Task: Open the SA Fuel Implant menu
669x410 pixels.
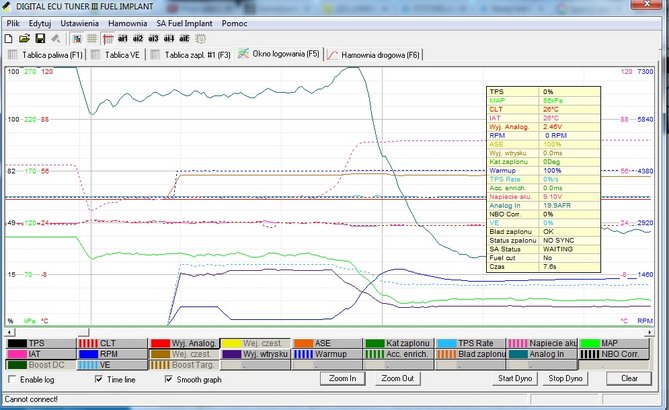Action: (x=184, y=23)
